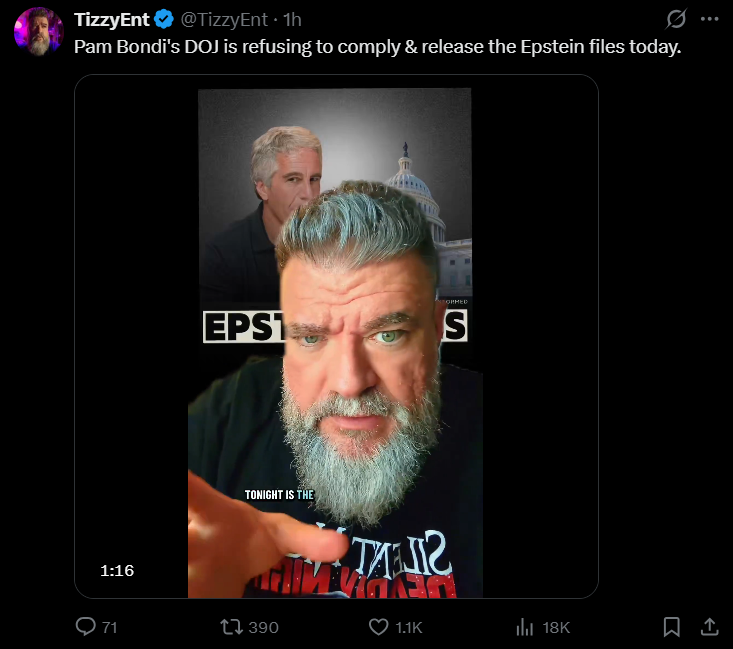Click the blue verified badge
This screenshot has height=649, width=733.
click(x=164, y=20)
